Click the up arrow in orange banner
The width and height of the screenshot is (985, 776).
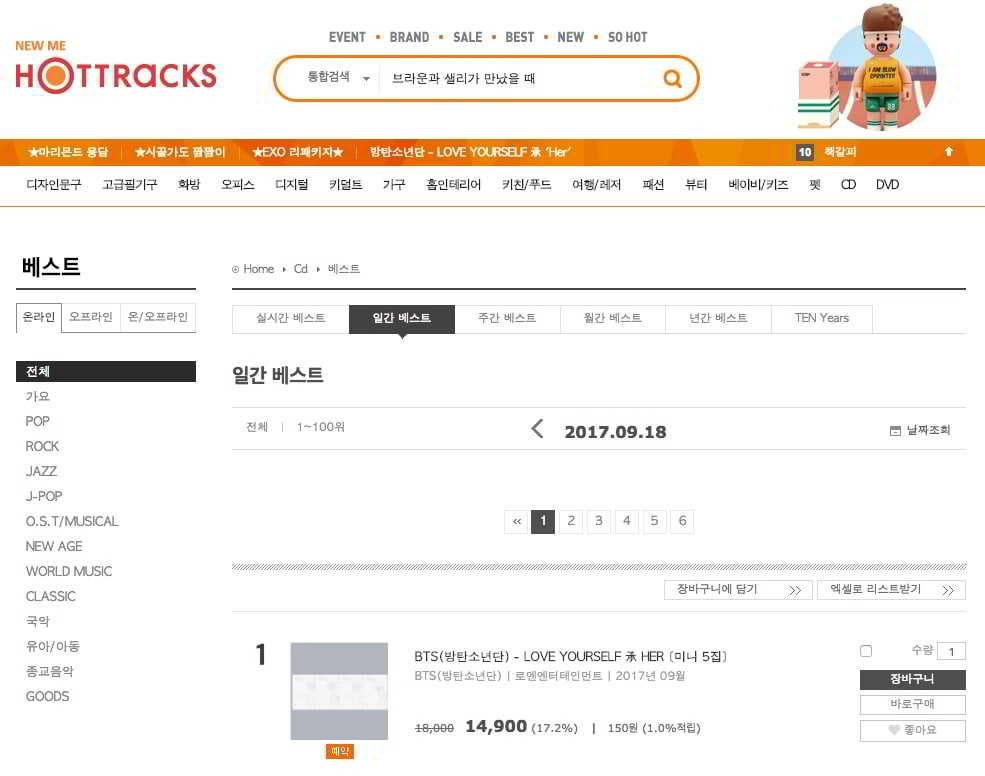948,152
